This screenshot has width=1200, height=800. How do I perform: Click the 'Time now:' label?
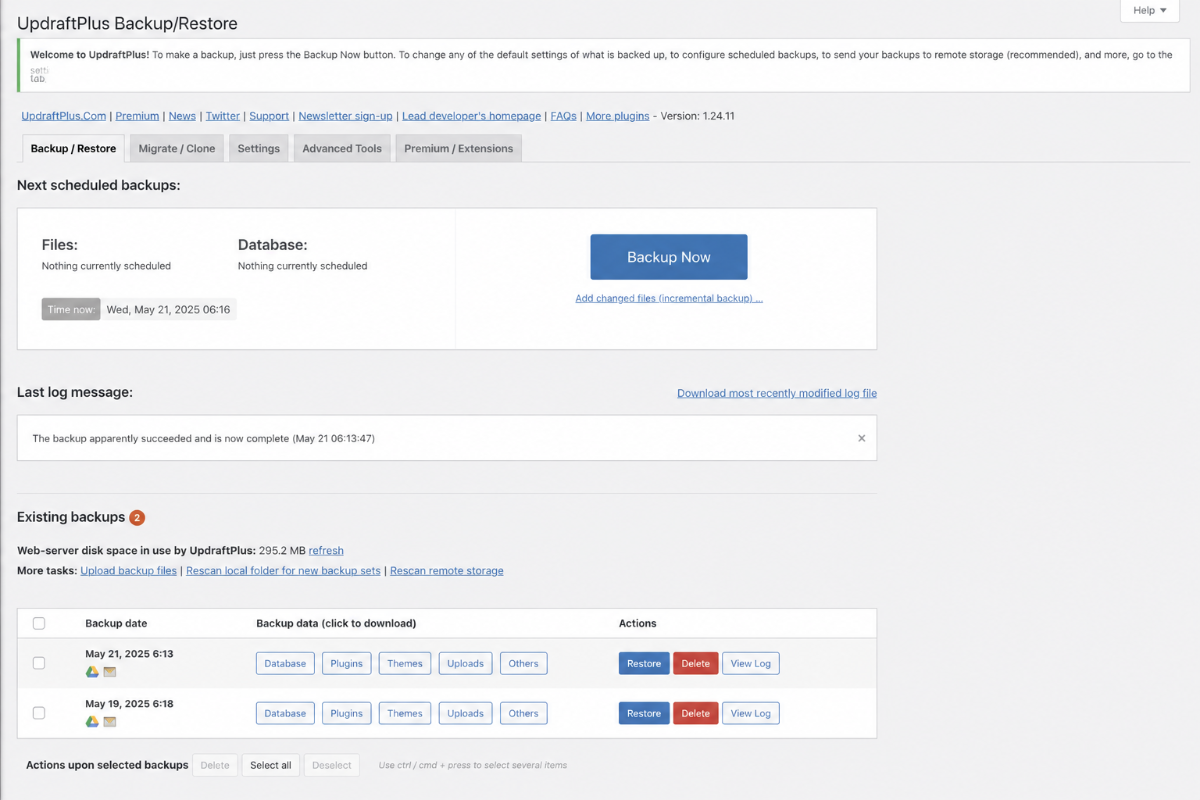point(71,310)
